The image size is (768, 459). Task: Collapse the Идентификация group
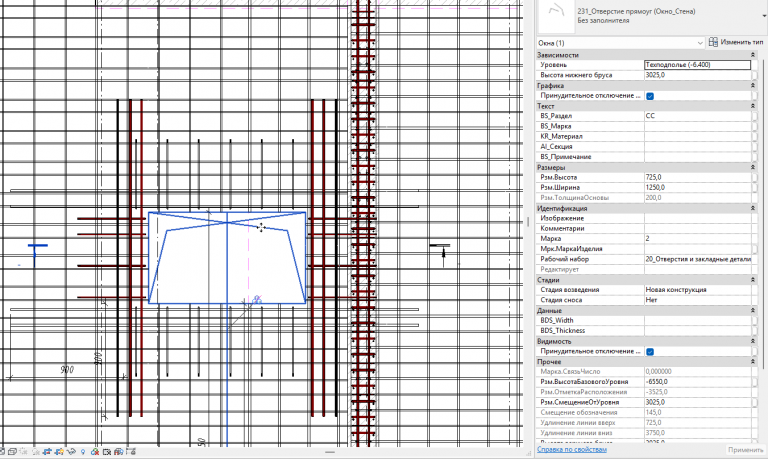(x=753, y=208)
